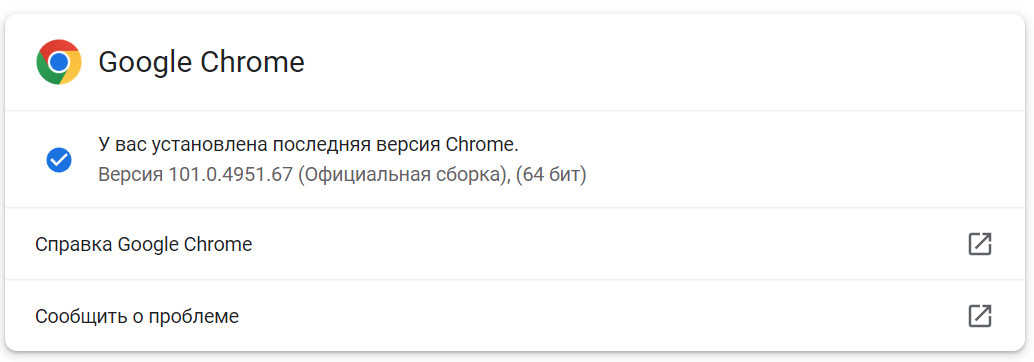This screenshot has height=362, width=1034.
Task: Open external link icon beside Сообщить о проблеме
Action: 980,316
